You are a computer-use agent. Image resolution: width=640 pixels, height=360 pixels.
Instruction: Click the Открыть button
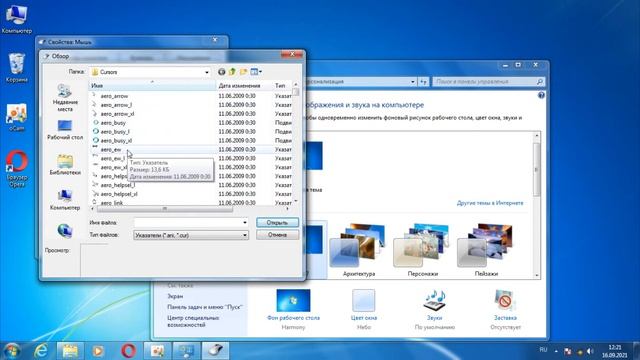(x=278, y=222)
